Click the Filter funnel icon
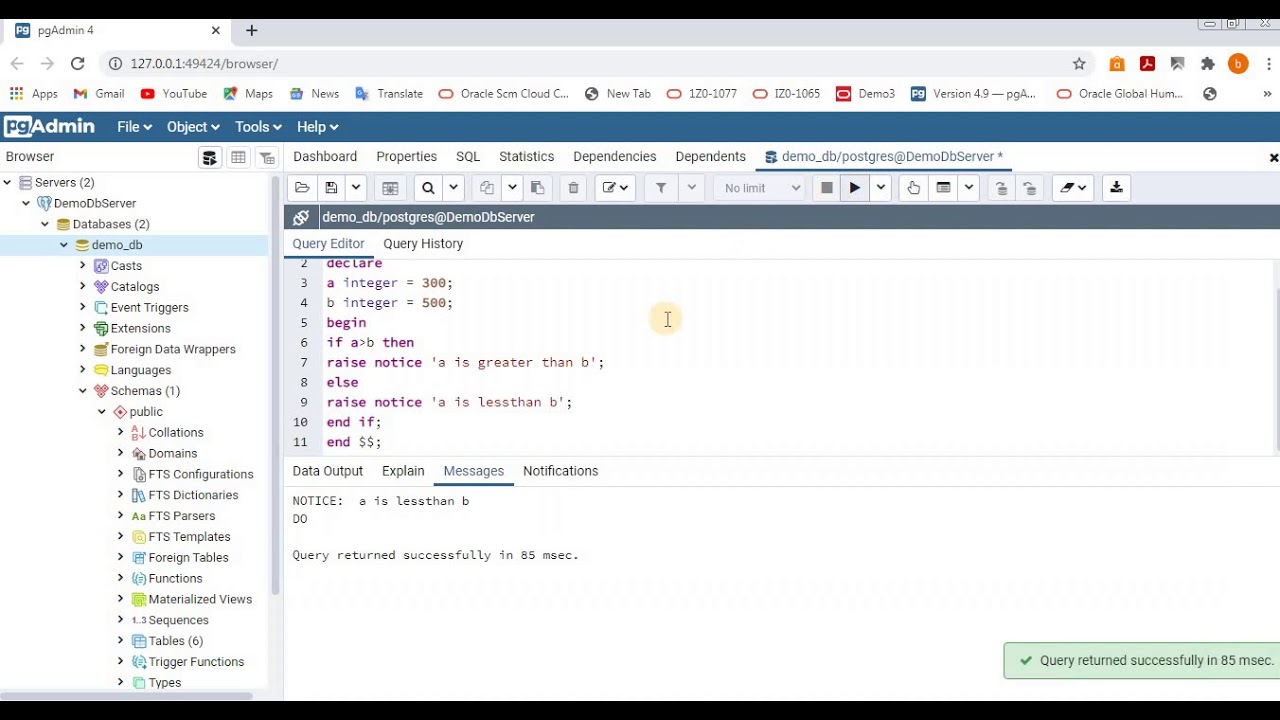1280x720 pixels. [x=661, y=188]
